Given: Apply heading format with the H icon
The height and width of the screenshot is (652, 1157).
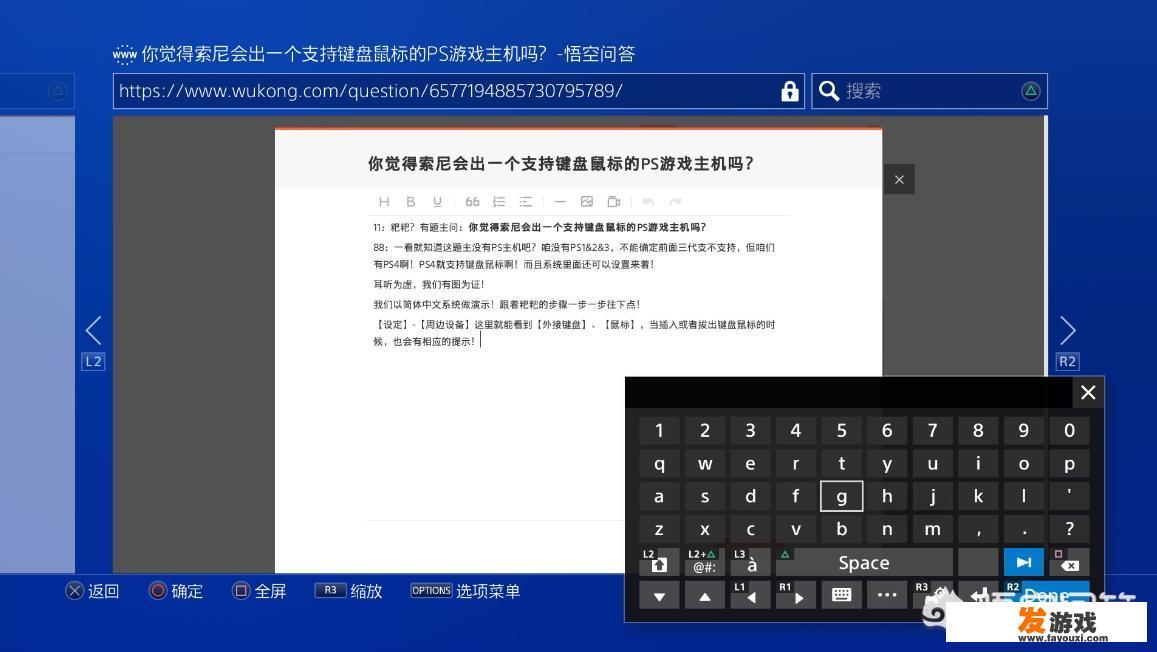Looking at the screenshot, I should [384, 201].
